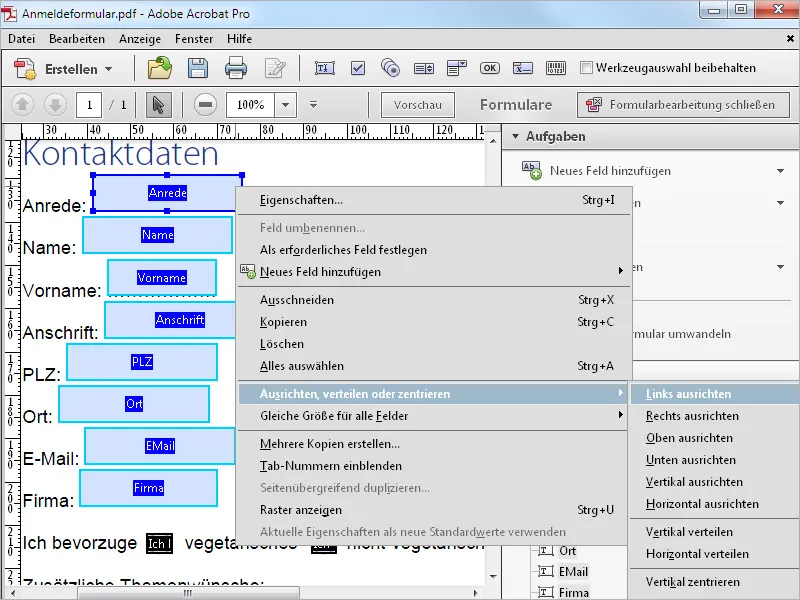Select the digital signature field tool icon
Screen dimensions: 800x600
click(x=522, y=68)
